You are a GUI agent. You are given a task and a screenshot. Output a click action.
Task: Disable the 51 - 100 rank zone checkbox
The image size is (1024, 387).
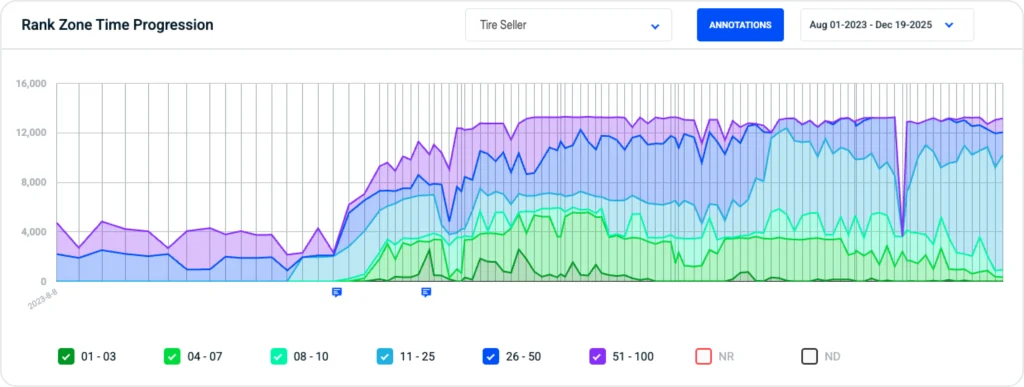[597, 356]
